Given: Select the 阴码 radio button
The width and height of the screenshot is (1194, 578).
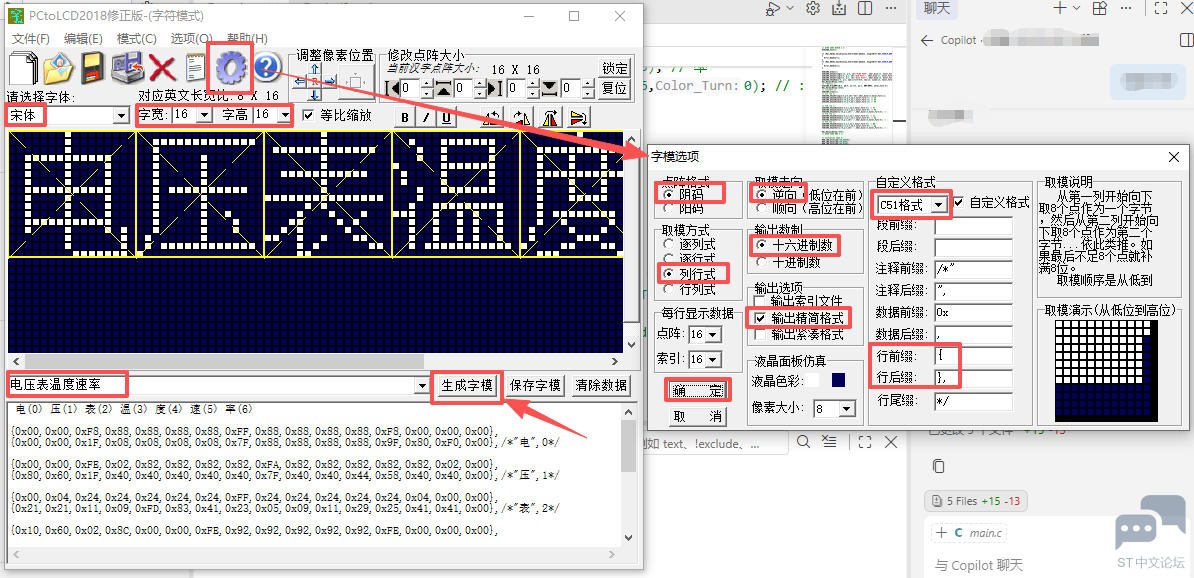Looking at the screenshot, I should [x=669, y=194].
